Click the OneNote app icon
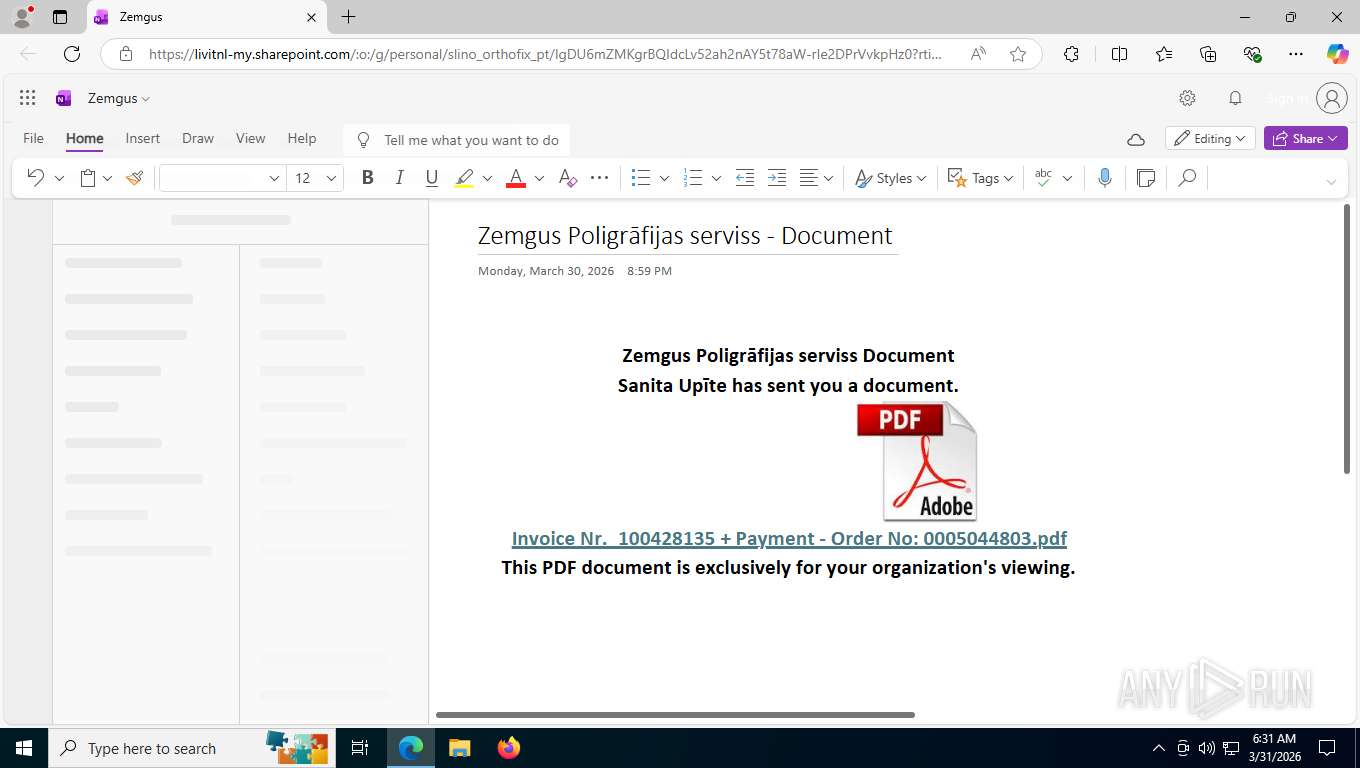1360x768 pixels. tap(64, 98)
